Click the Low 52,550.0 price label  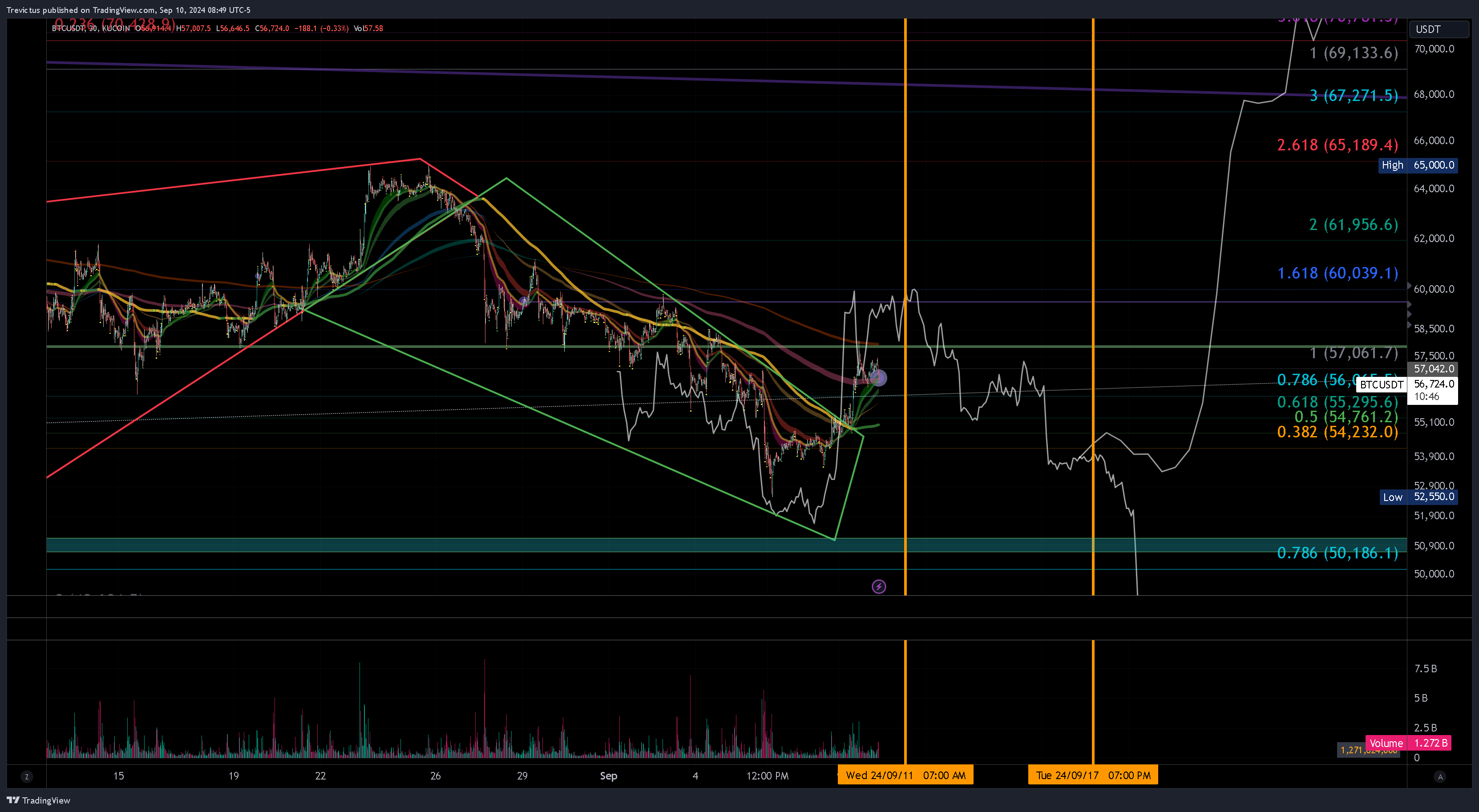[x=1418, y=497]
